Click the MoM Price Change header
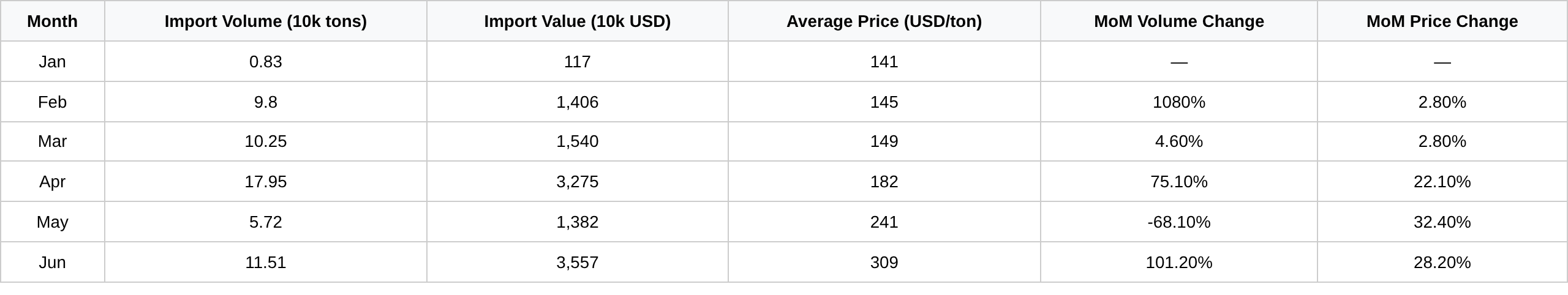Viewport: 1568px width, 295px height. [1442, 21]
